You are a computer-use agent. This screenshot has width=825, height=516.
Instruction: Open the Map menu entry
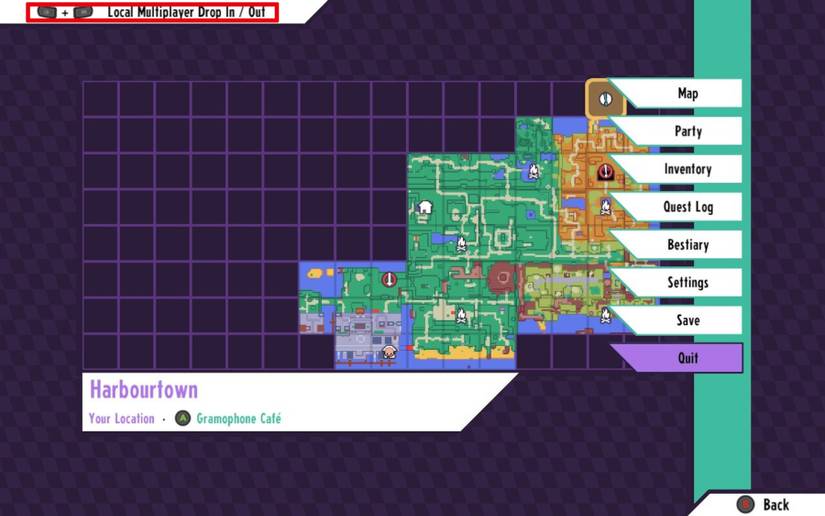point(687,94)
